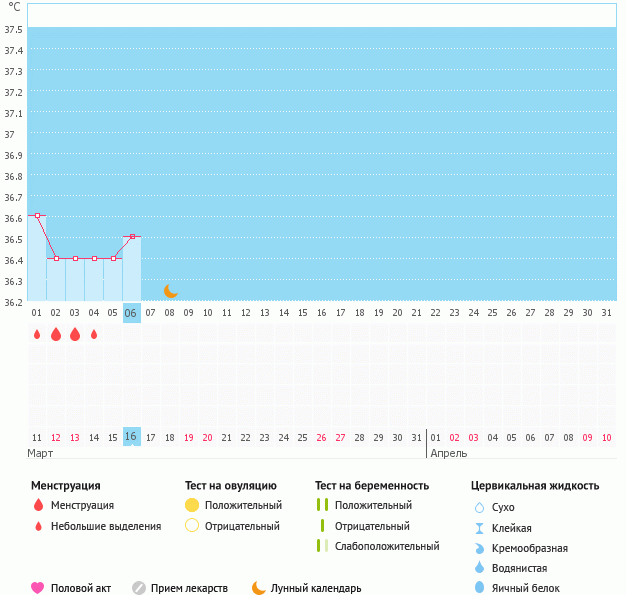Click the Апрель month label
Screen dimensions: 626x595
click(x=447, y=453)
